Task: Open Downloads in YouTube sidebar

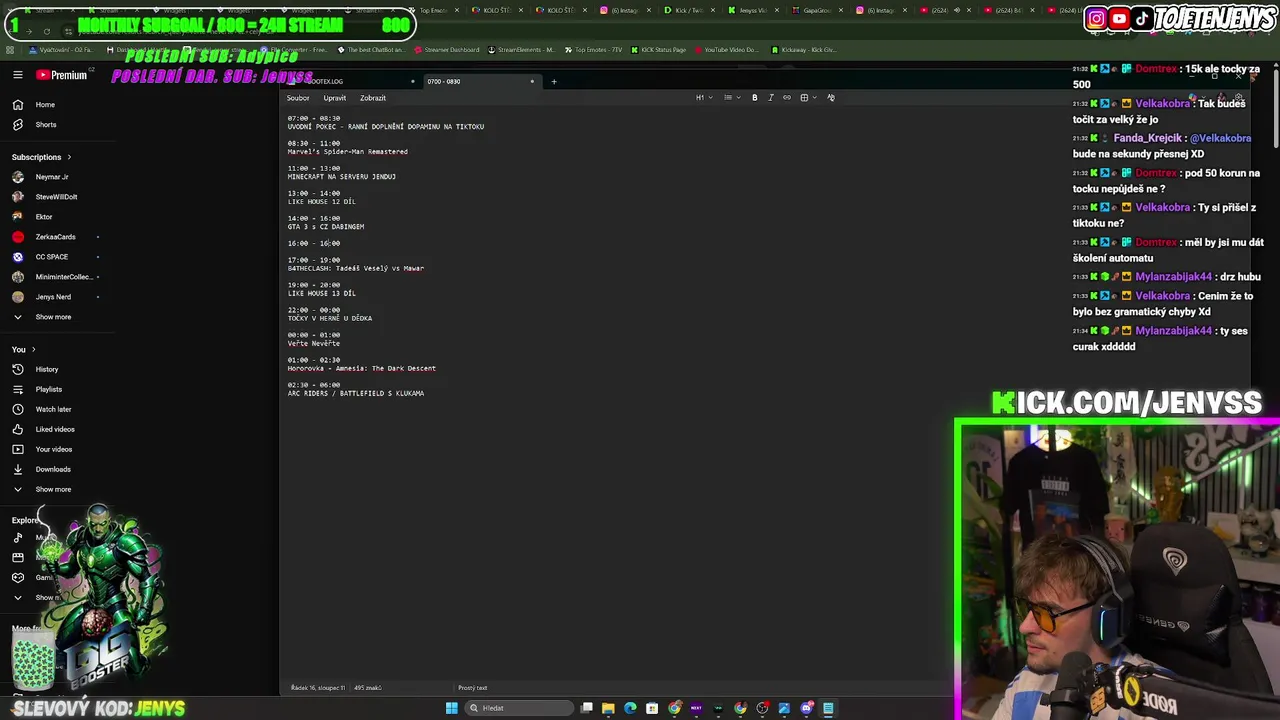Action: (53, 469)
